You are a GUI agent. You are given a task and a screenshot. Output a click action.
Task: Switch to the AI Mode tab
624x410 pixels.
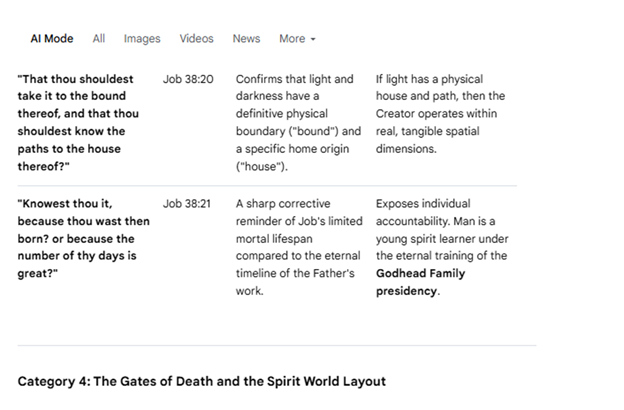point(52,39)
